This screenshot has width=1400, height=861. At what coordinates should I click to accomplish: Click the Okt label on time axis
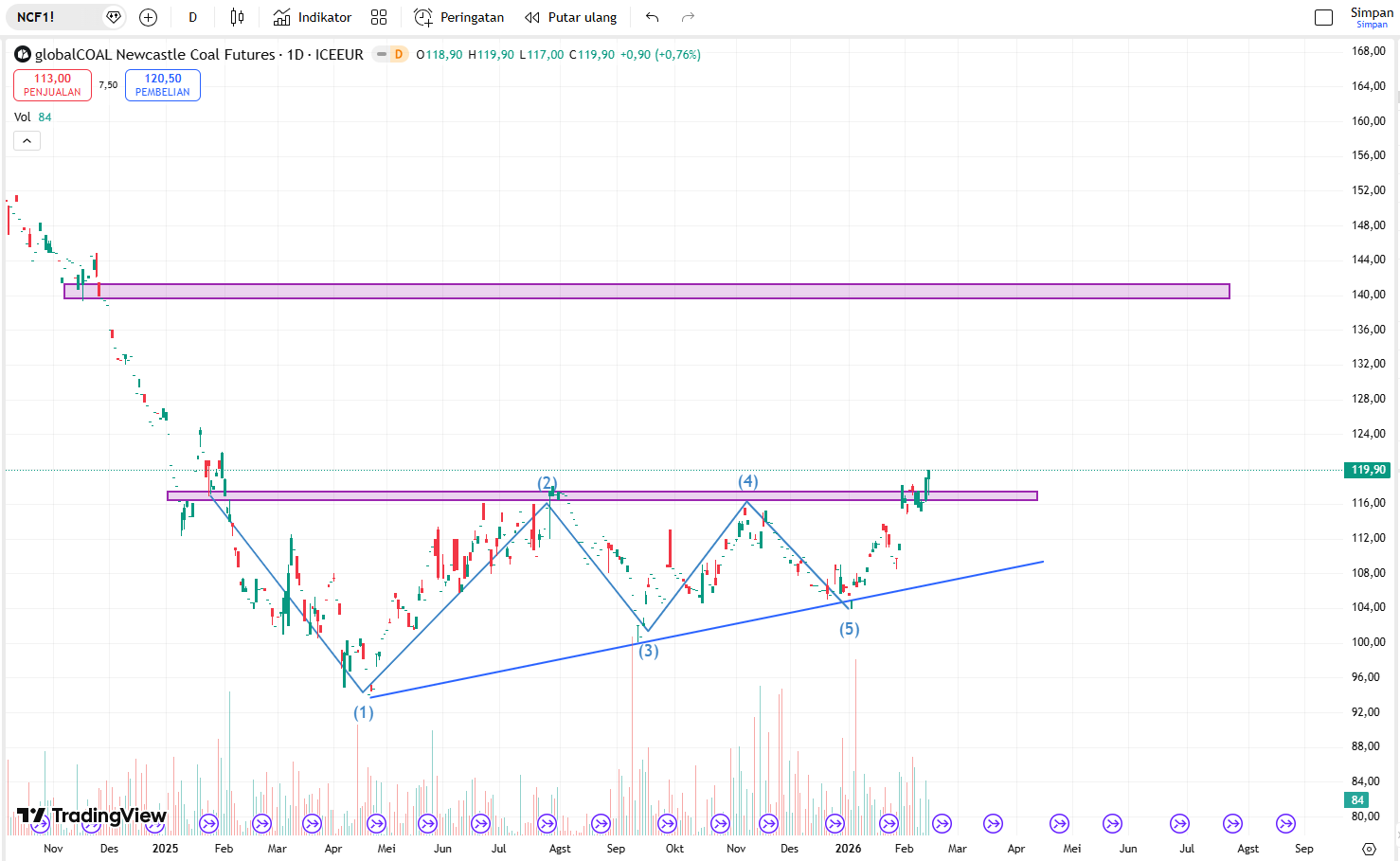click(674, 849)
